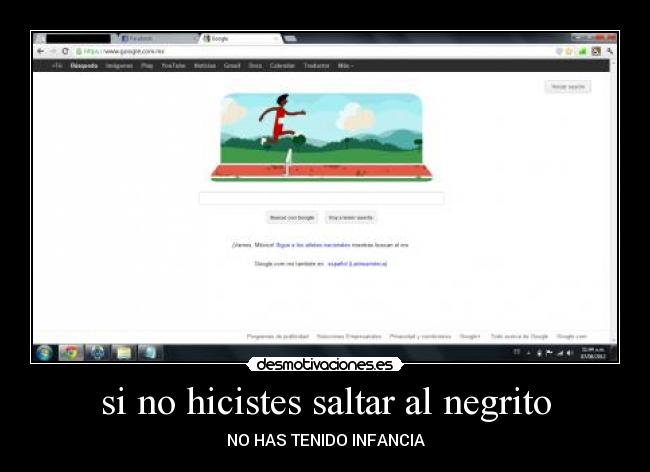The width and height of the screenshot is (650, 472).
Task: Click the Google+ footer link
Action: [x=470, y=336]
